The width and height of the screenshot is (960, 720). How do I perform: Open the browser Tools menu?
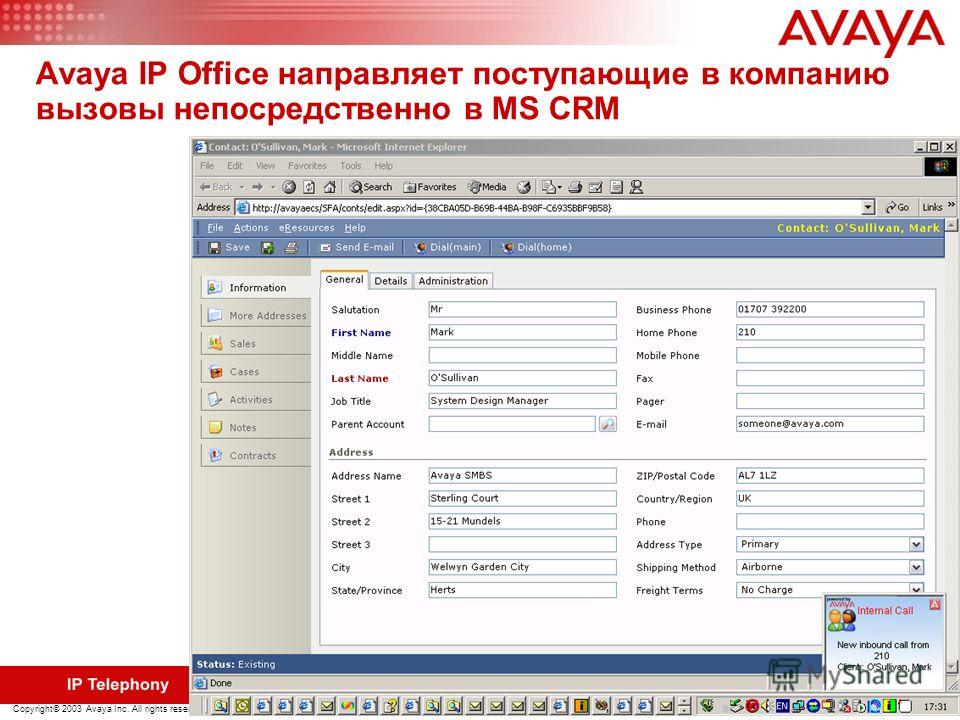[x=351, y=166]
